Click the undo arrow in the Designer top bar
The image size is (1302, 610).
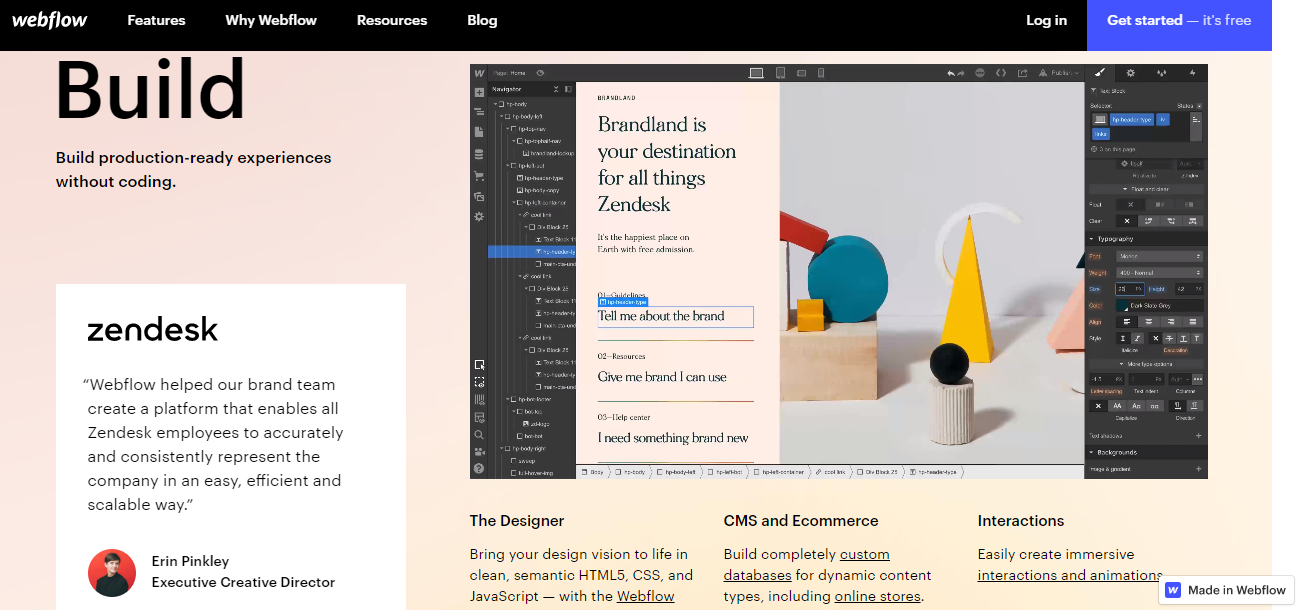951,73
